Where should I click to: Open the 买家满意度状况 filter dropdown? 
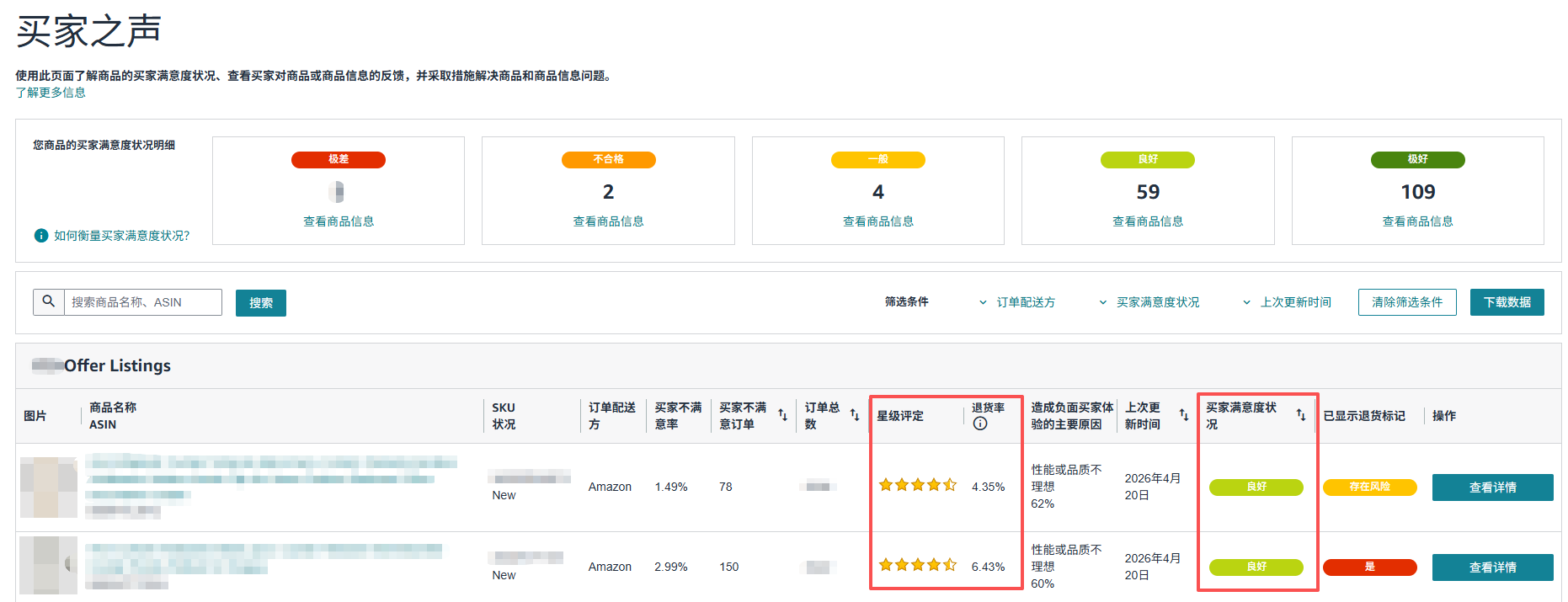[1149, 302]
